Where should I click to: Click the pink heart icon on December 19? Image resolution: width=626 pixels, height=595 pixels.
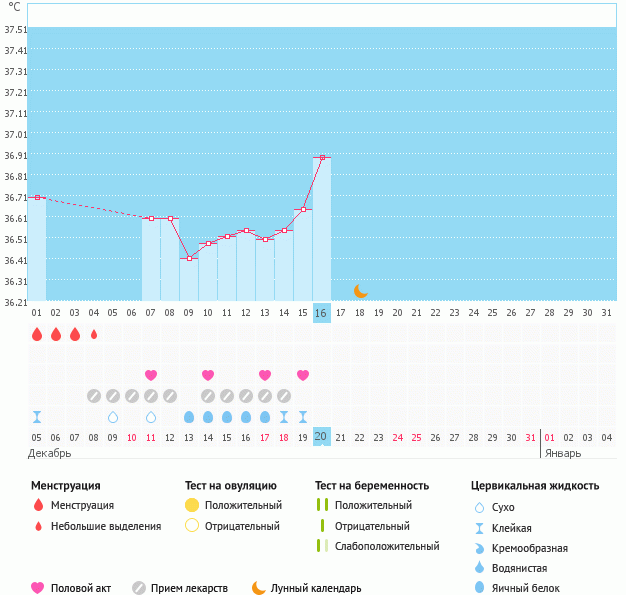point(303,375)
